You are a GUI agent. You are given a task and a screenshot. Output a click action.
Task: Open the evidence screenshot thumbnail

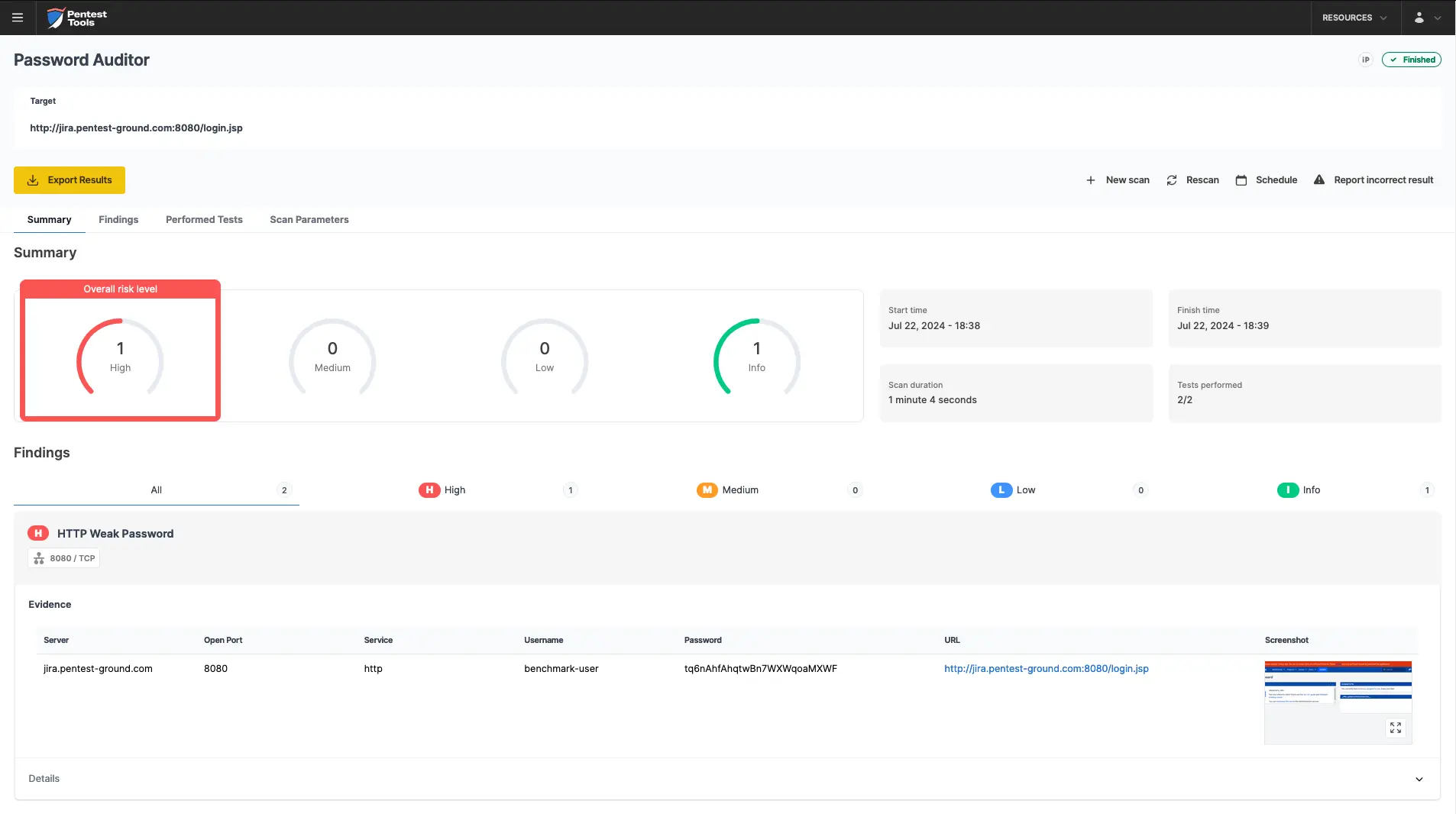pyautogui.click(x=1338, y=703)
